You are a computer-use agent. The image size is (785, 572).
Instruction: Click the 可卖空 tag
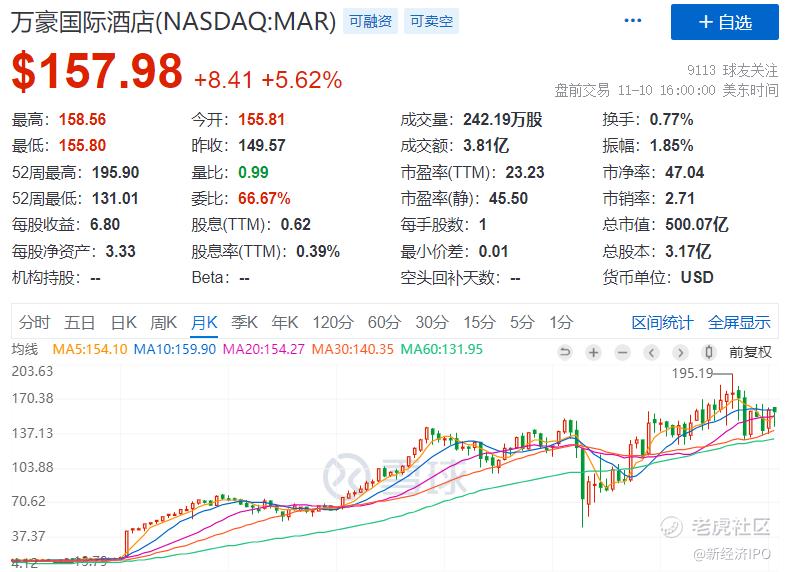tap(431, 21)
